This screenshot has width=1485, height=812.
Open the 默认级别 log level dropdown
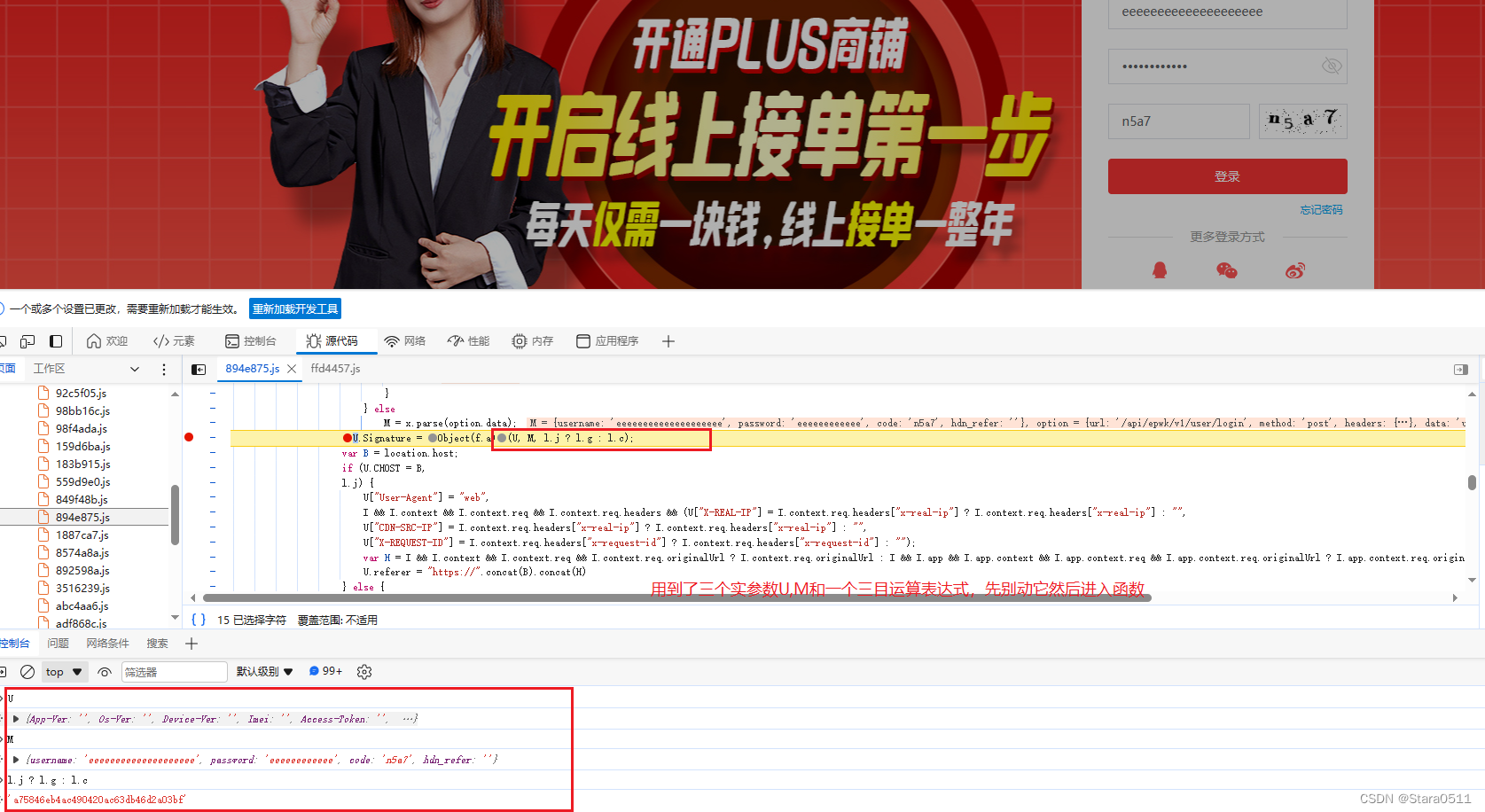tap(264, 672)
